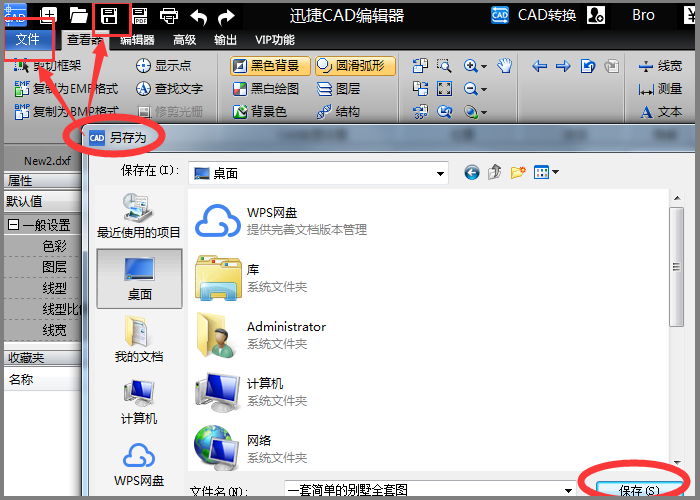Select the 色彩 property row
The width and height of the screenshot is (700, 500).
point(43,246)
